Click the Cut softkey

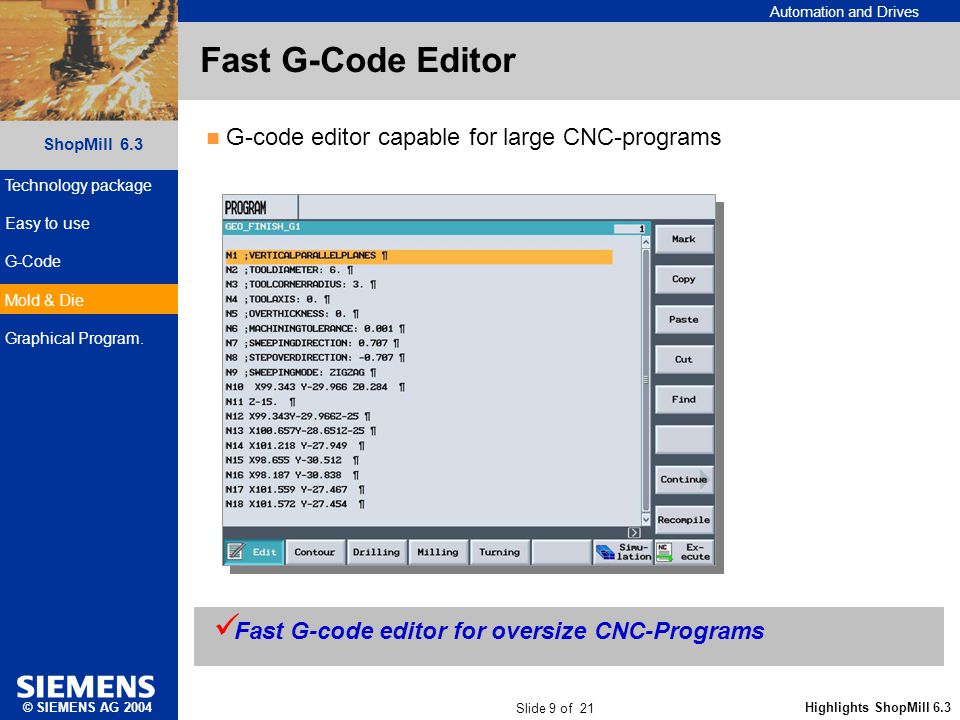coord(684,359)
